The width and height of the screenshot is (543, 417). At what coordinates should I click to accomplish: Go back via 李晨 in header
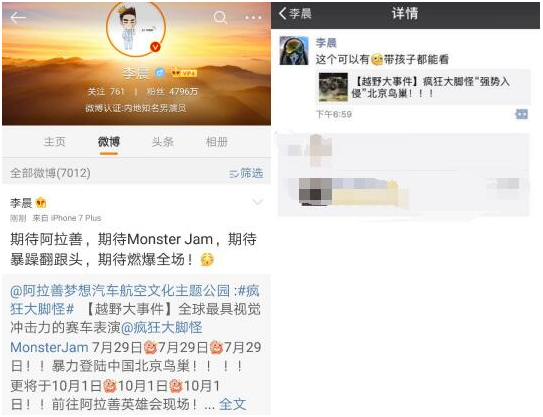point(295,14)
